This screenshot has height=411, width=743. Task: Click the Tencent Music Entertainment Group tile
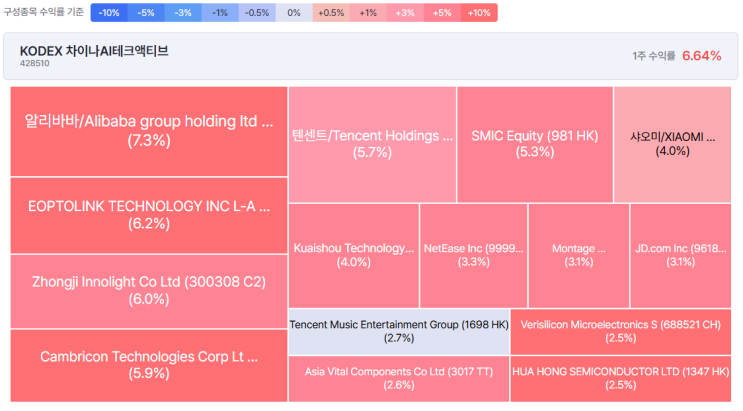[399, 332]
